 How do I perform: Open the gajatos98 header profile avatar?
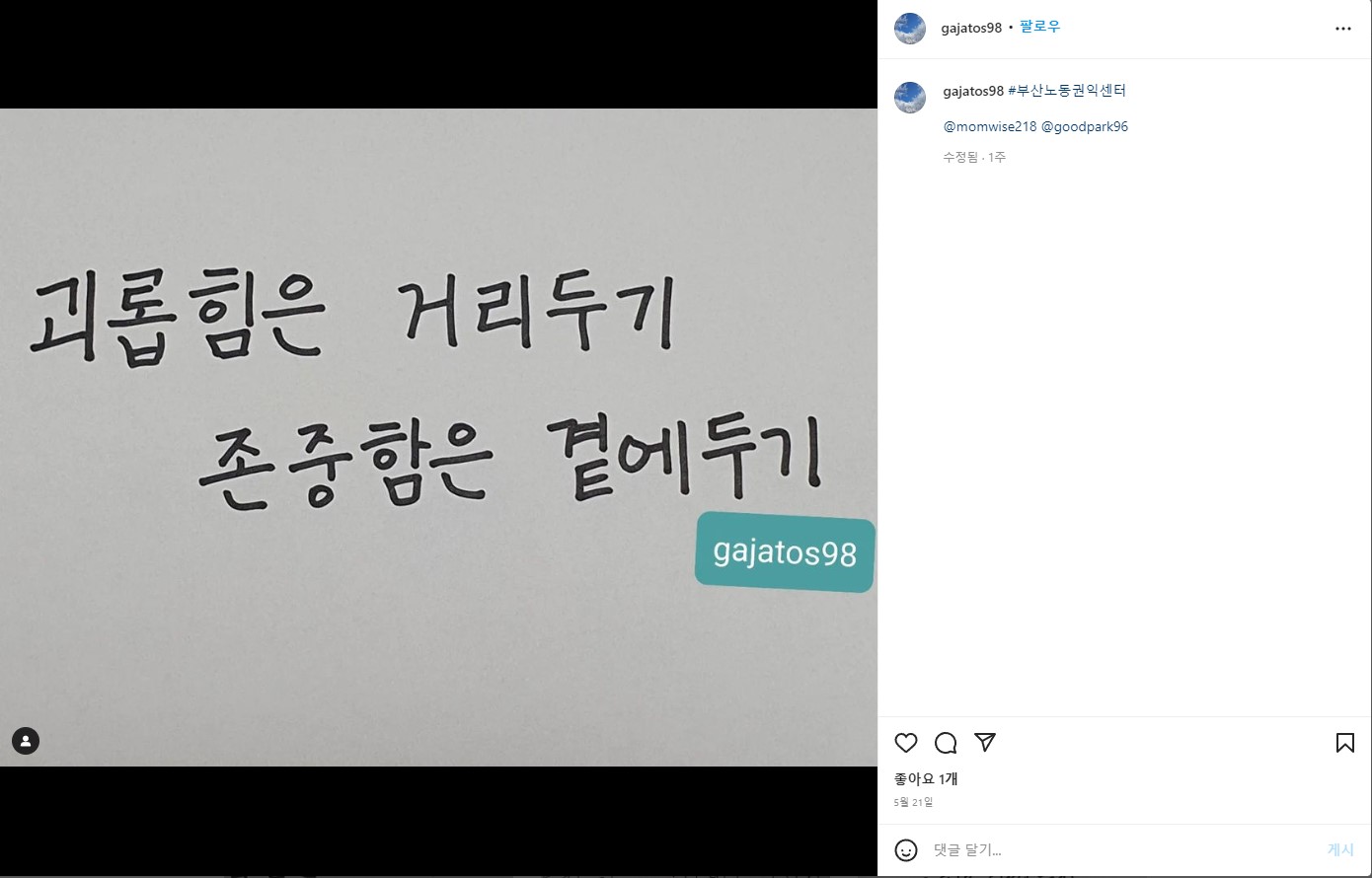910,29
